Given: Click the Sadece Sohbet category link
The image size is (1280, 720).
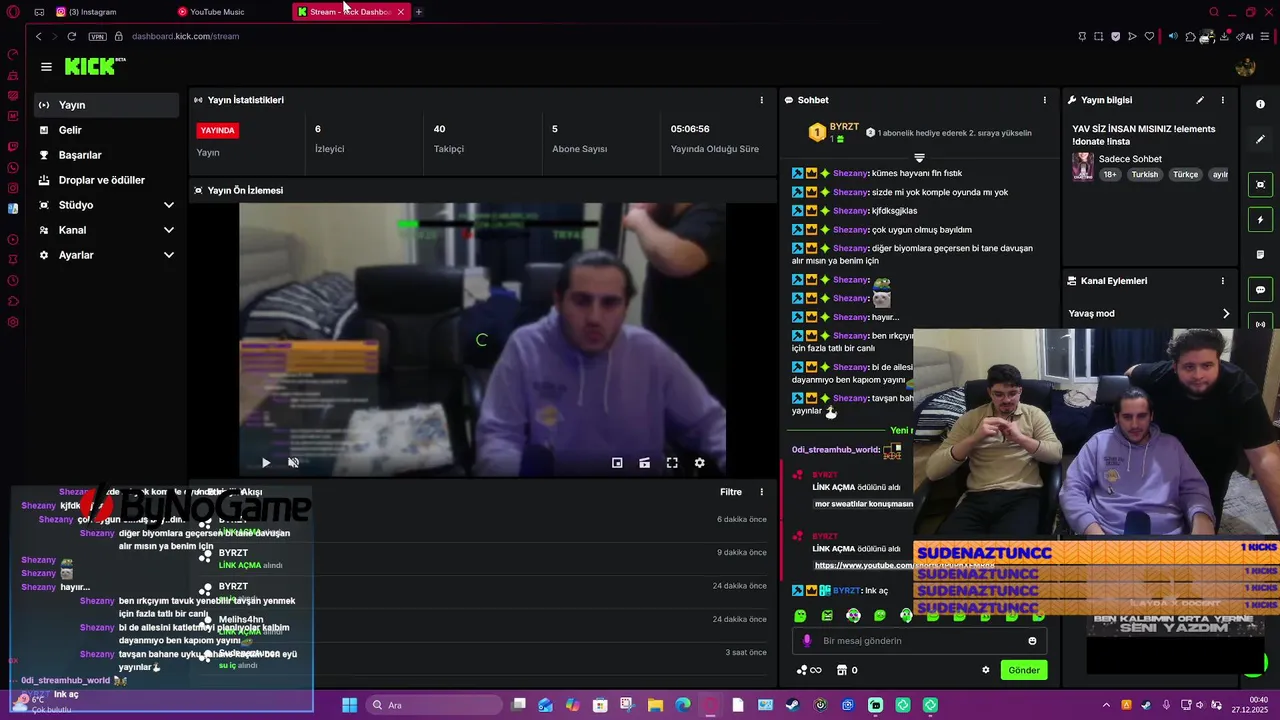Looking at the screenshot, I should coord(1130,159).
